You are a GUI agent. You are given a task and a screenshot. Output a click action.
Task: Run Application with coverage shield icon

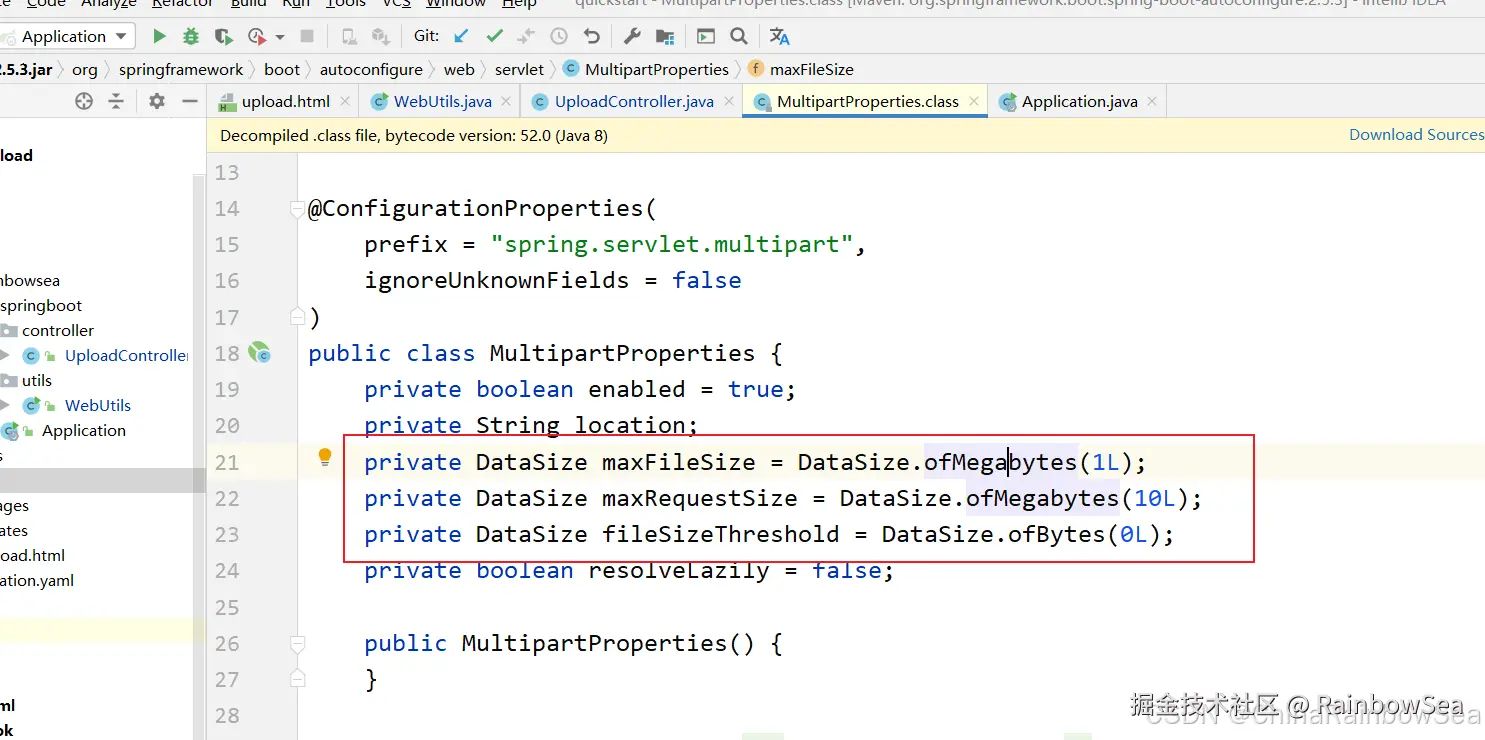click(224, 37)
